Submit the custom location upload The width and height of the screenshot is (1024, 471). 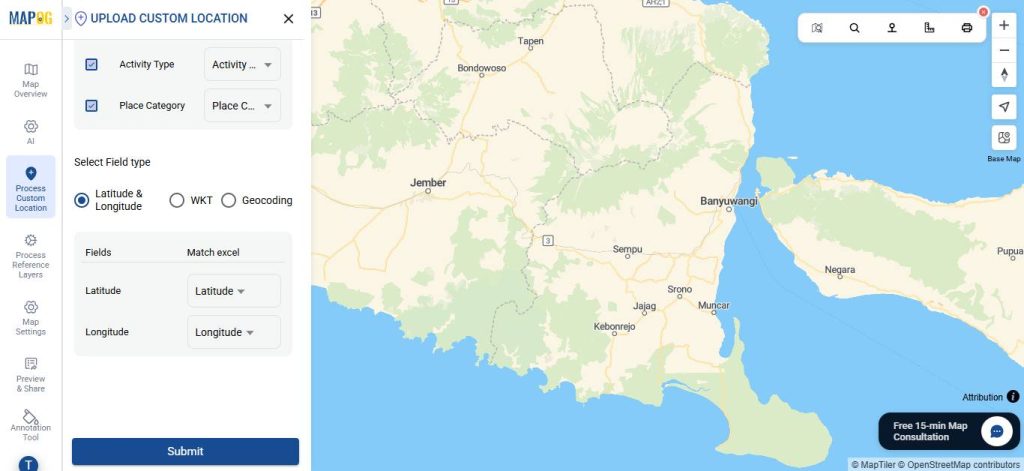pyautogui.click(x=185, y=451)
